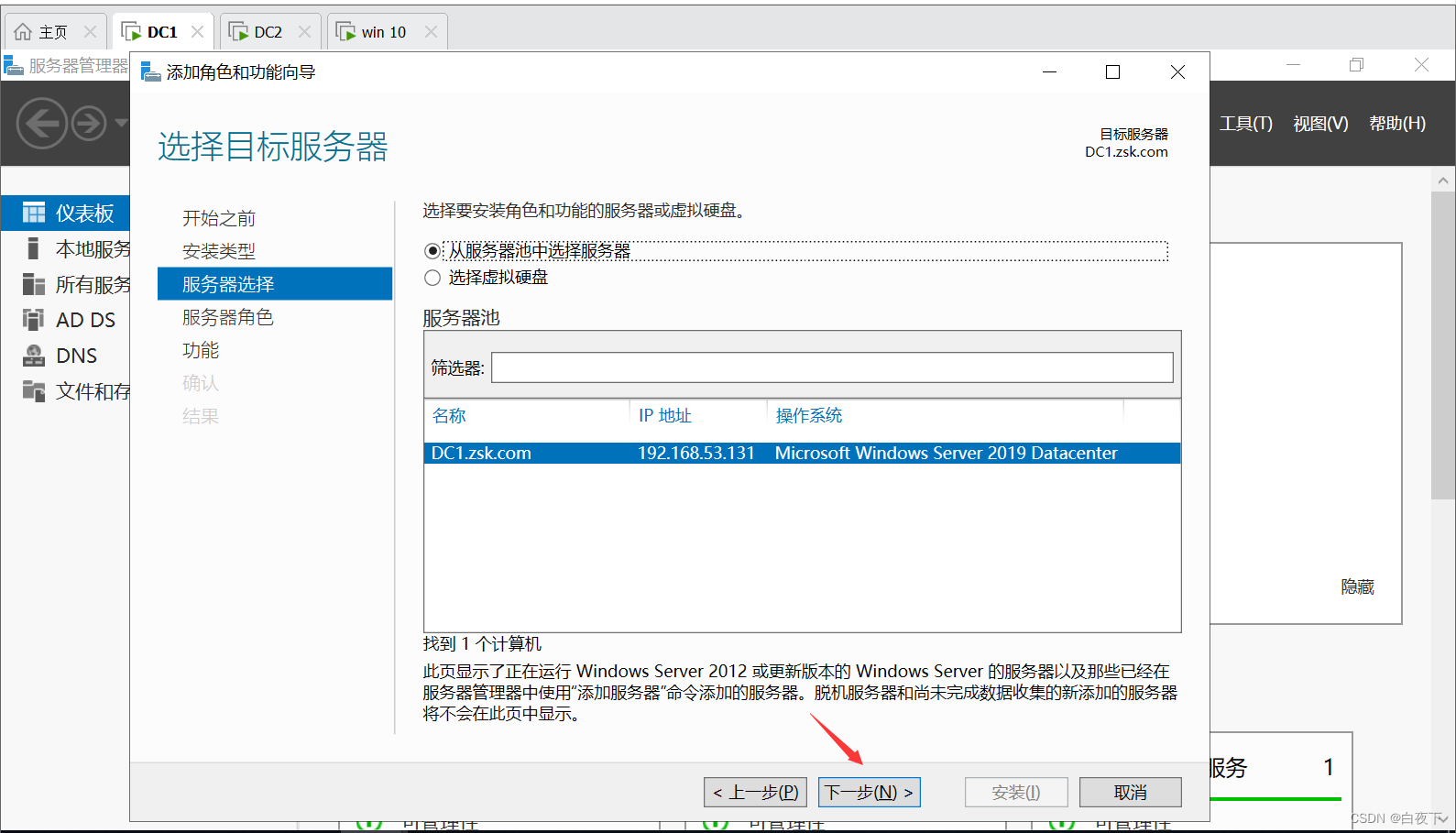
Task: Maximize the wizard window
Action: [1113, 71]
